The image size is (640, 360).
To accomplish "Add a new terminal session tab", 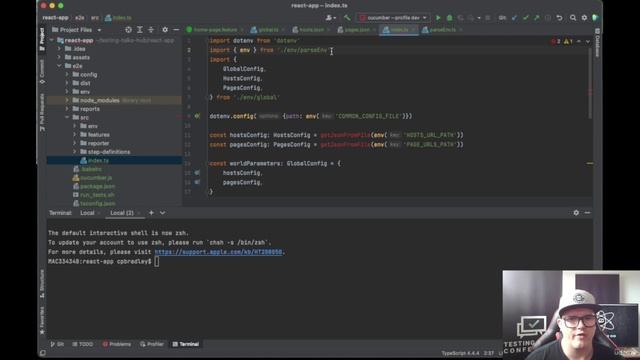I will (x=151, y=213).
